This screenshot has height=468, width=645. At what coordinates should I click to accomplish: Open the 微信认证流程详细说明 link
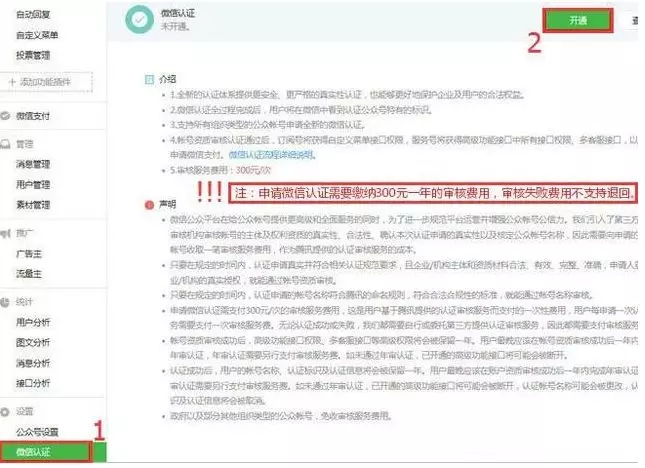pos(272,155)
